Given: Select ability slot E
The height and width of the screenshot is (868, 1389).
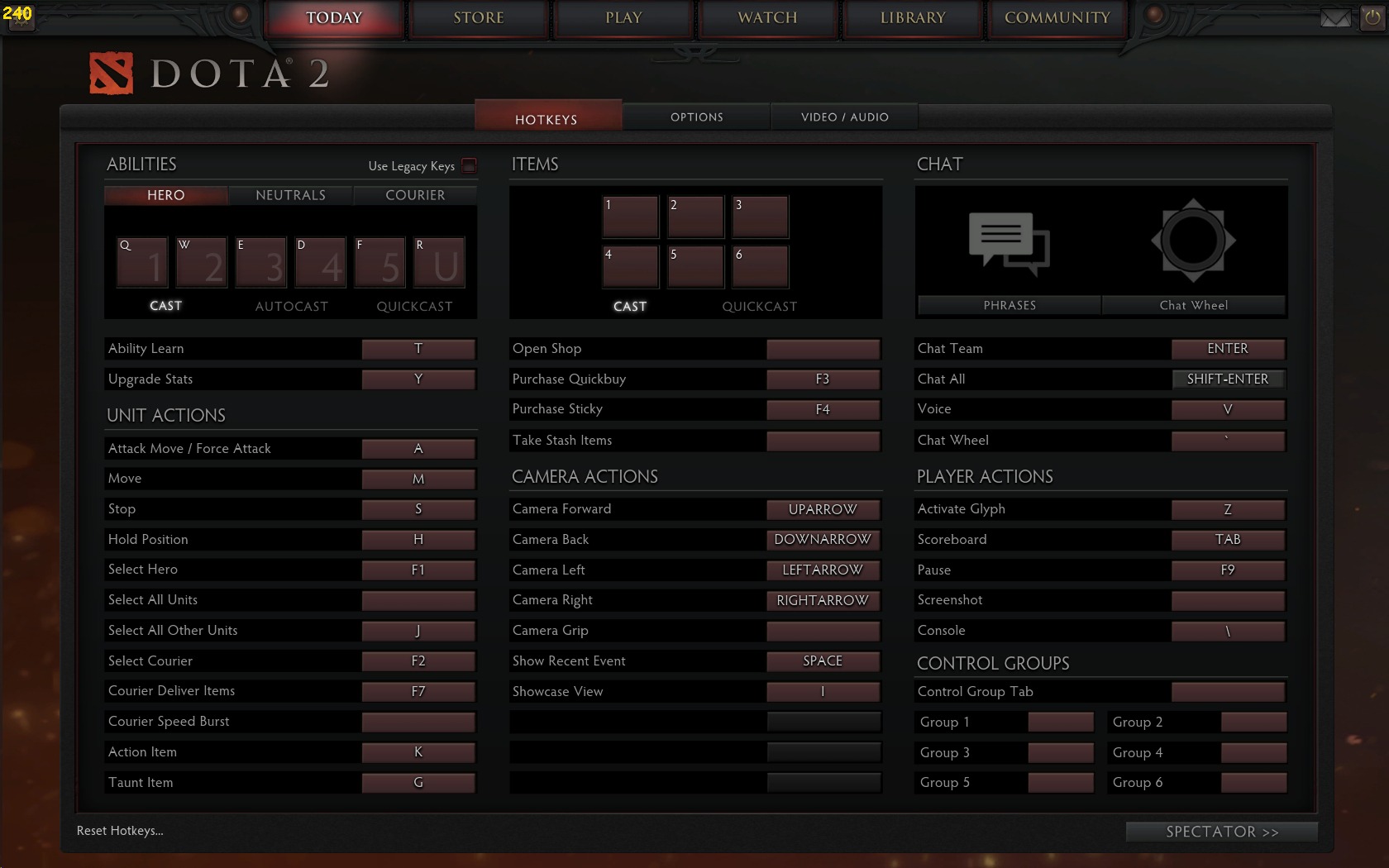Looking at the screenshot, I should pyautogui.click(x=261, y=262).
